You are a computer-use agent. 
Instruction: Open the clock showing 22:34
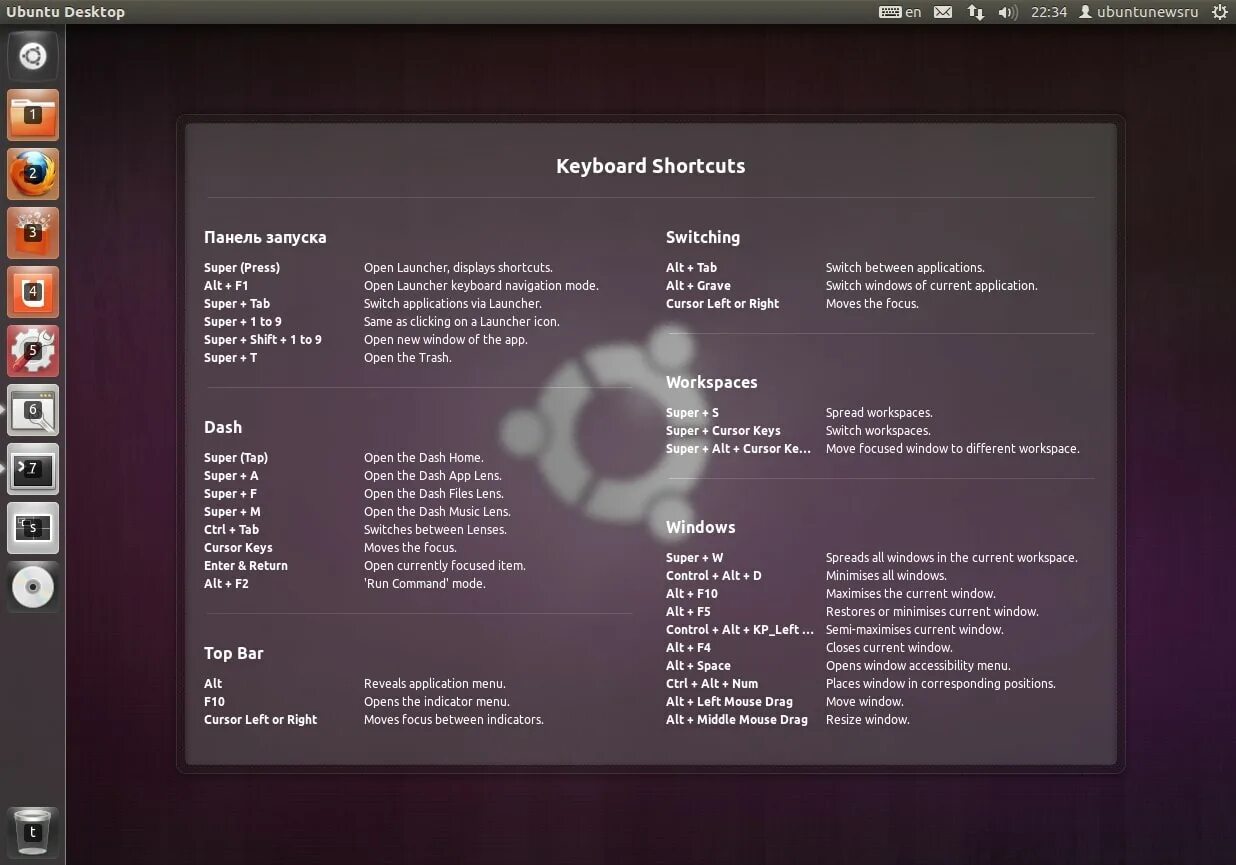click(1049, 12)
